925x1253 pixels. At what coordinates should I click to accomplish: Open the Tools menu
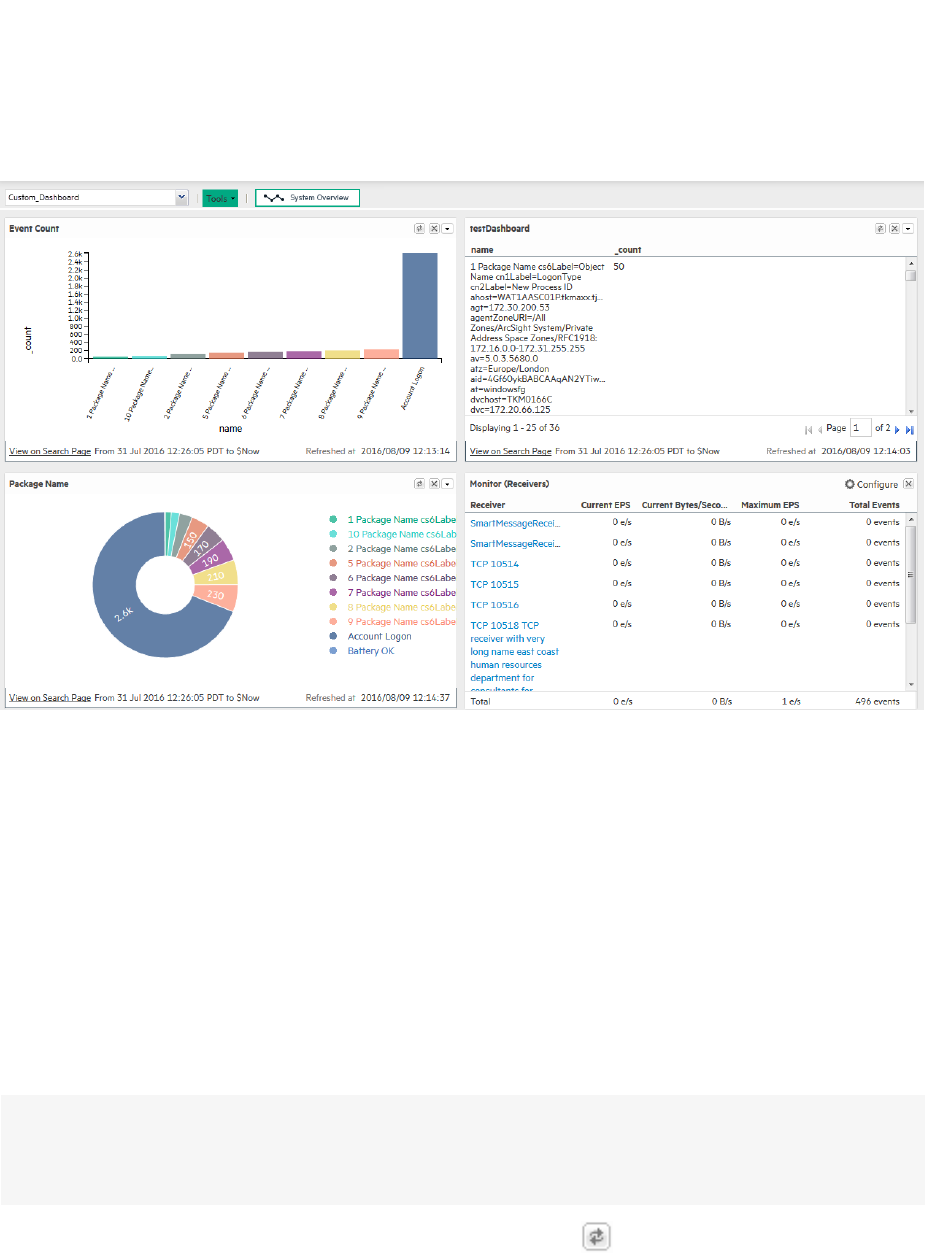pyautogui.click(x=220, y=198)
